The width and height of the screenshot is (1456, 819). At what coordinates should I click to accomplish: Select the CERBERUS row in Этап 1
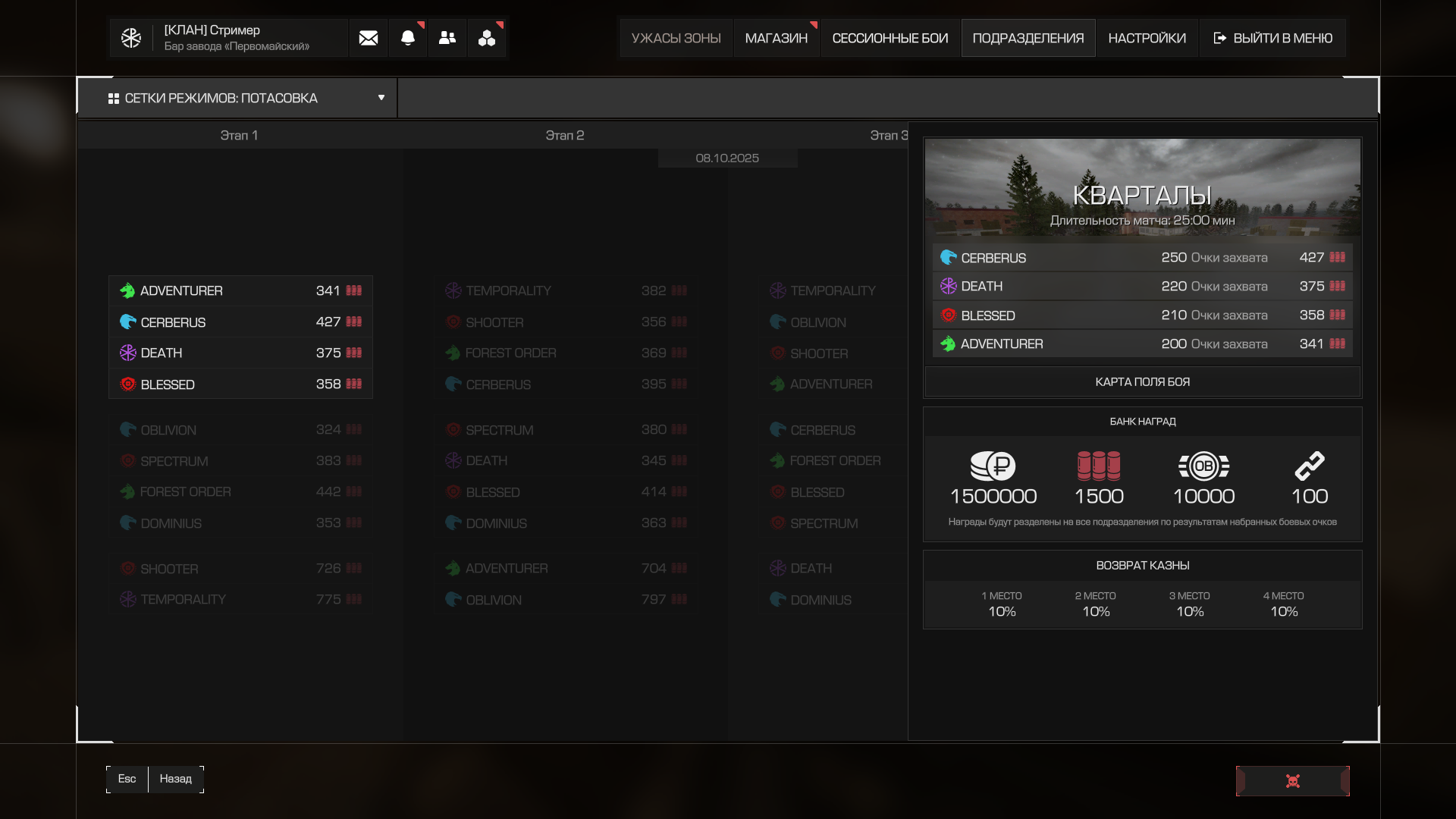(x=240, y=322)
